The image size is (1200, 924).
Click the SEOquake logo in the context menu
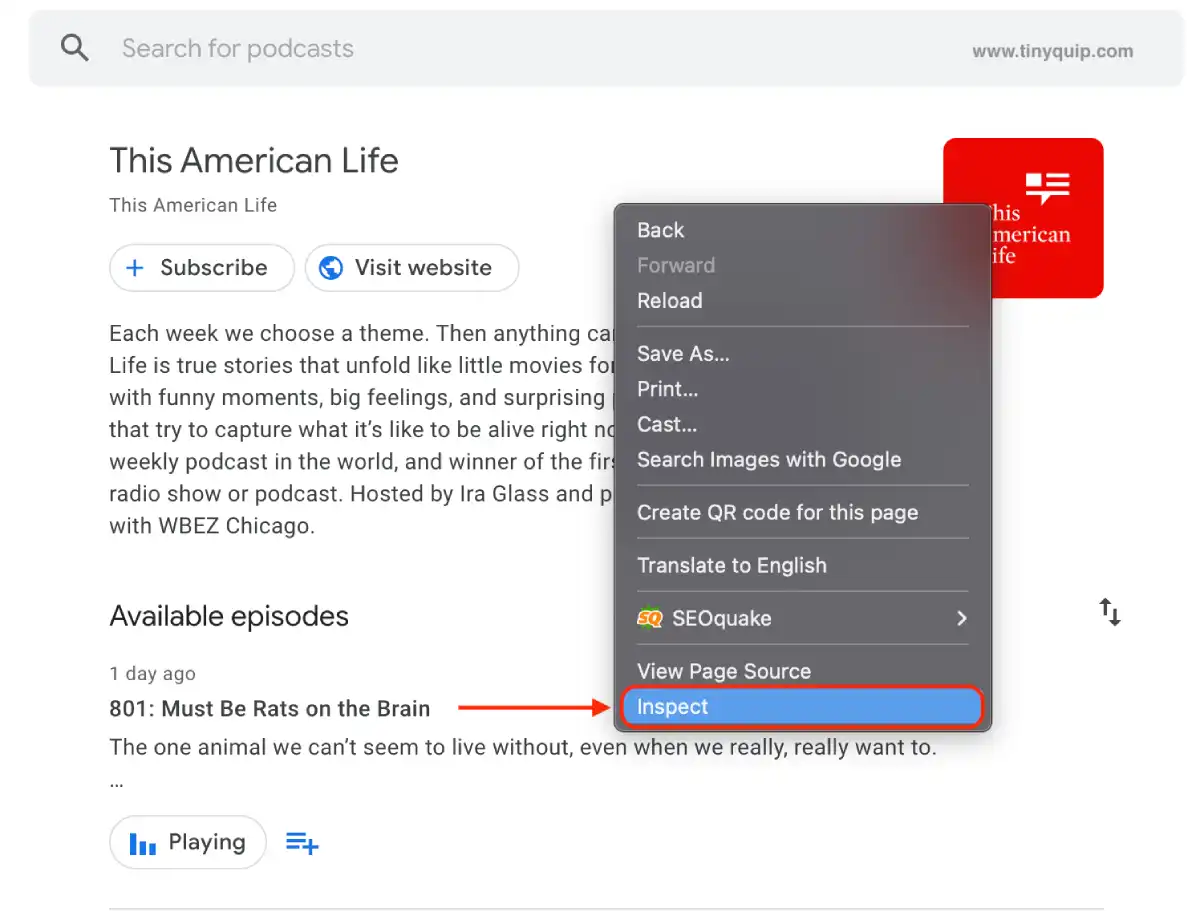[x=648, y=618]
